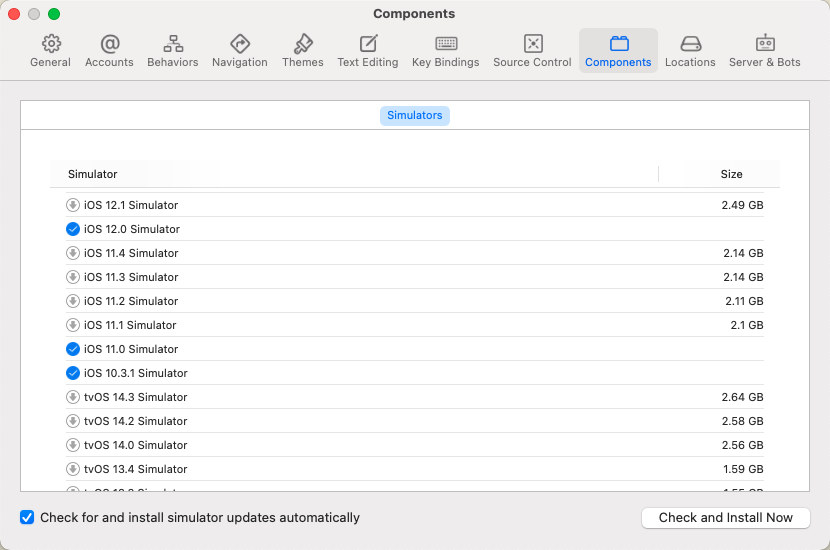Select the iOS 11.3 Simulator row label
830x550 pixels.
click(131, 277)
